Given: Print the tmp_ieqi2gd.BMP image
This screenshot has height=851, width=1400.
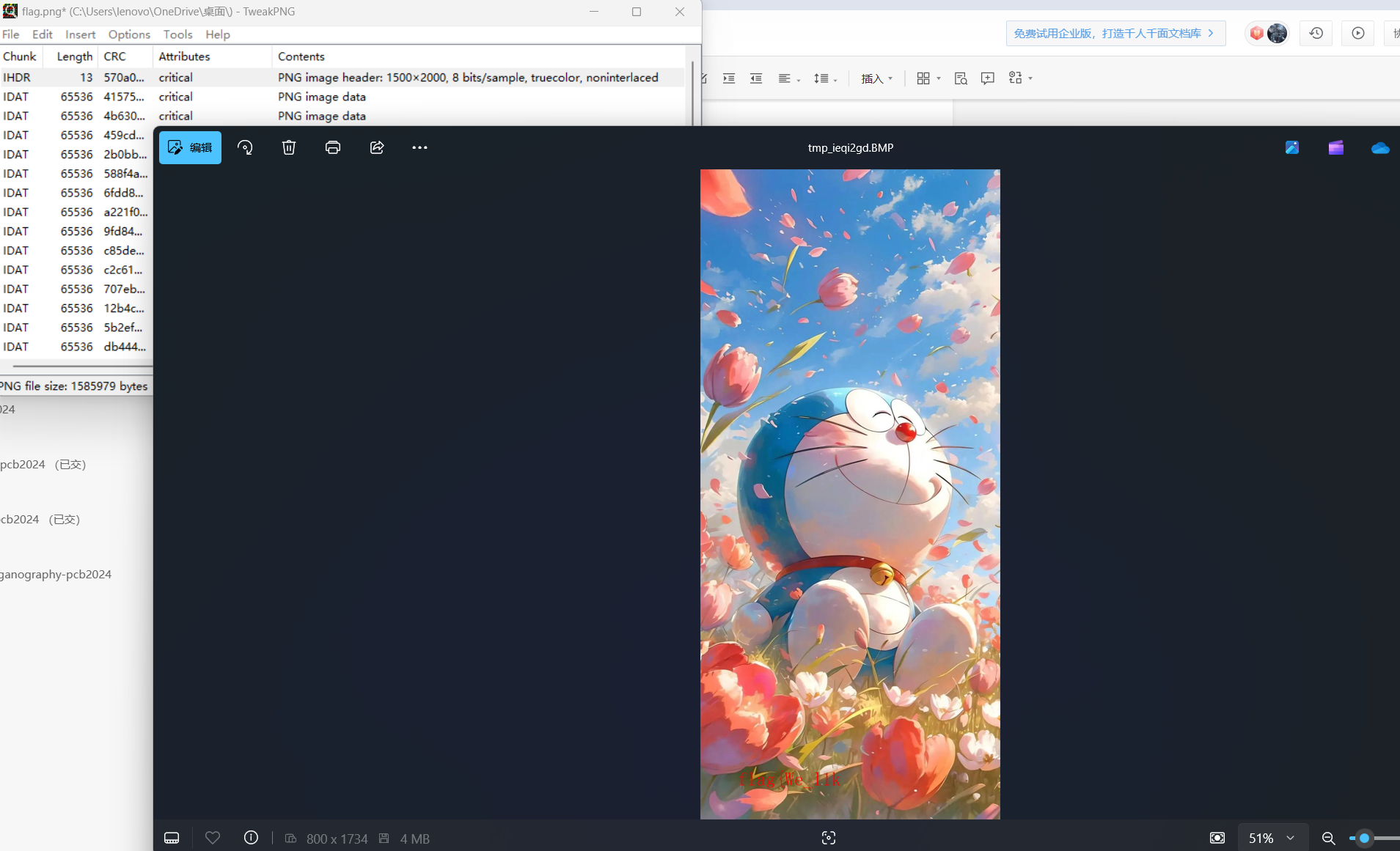Looking at the screenshot, I should [333, 147].
